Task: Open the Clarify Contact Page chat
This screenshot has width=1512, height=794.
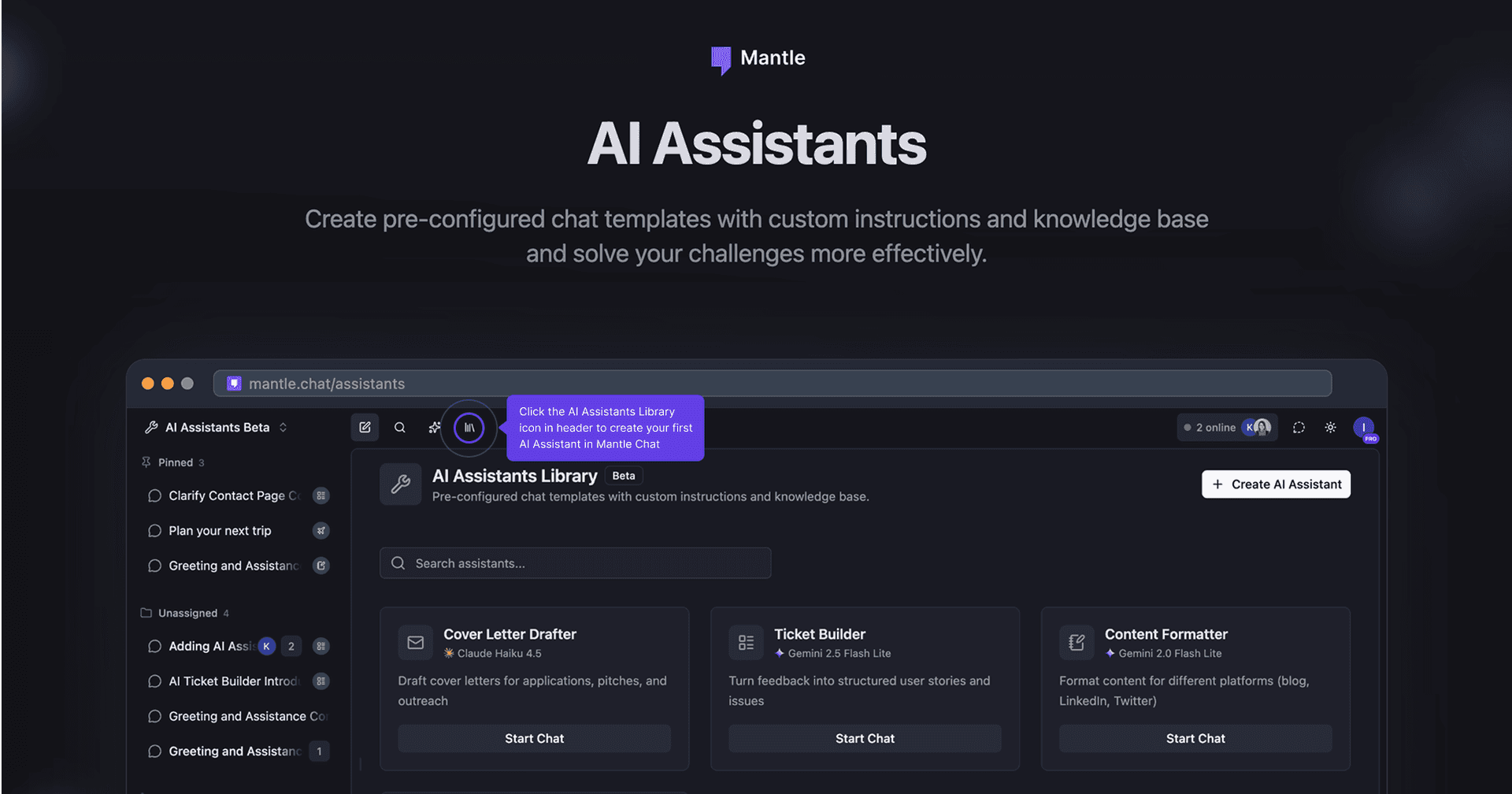Action: (235, 495)
